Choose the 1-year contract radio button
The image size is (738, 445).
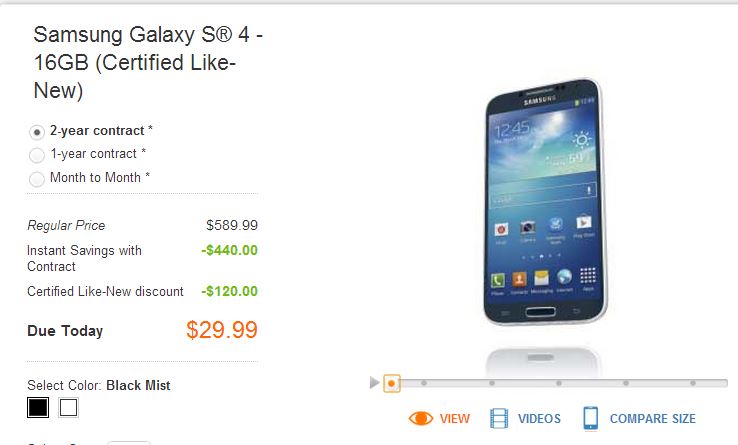(x=37, y=155)
